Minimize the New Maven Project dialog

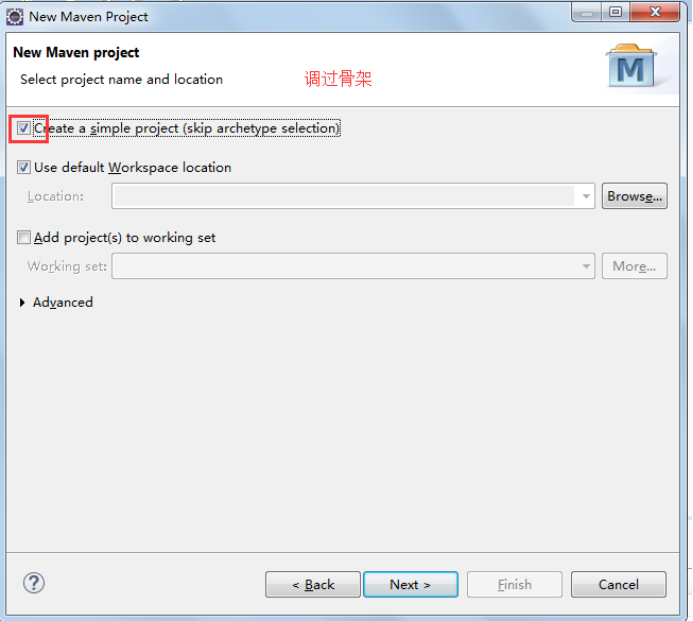(x=586, y=12)
